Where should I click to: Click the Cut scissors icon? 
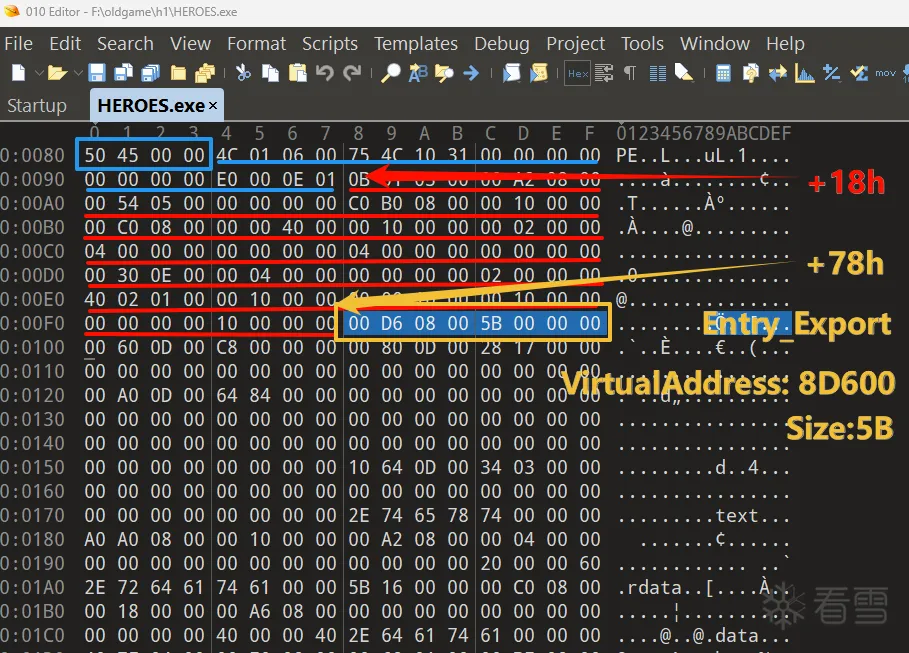click(243, 73)
